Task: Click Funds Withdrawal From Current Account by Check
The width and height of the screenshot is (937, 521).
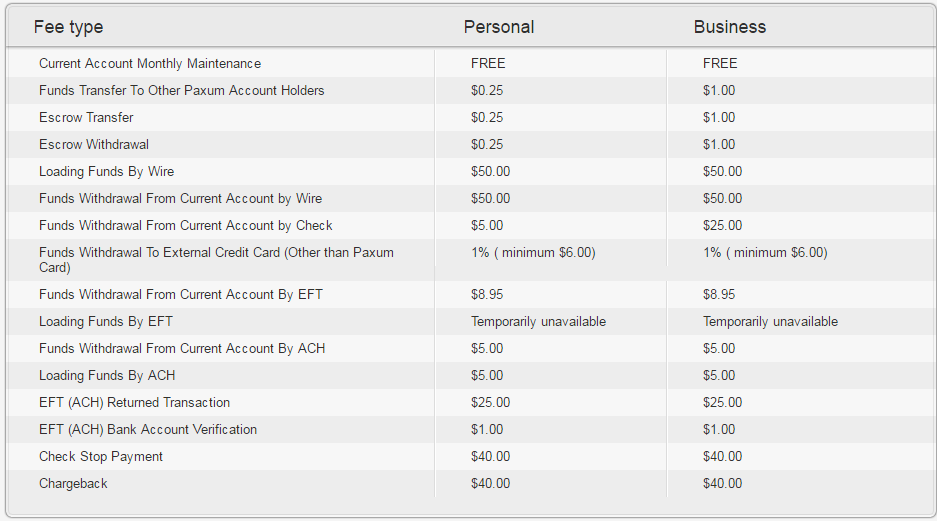Action: [186, 225]
